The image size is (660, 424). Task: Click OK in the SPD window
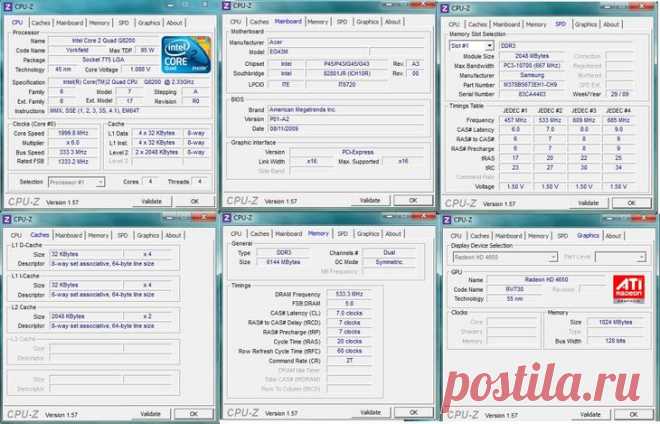(x=631, y=203)
